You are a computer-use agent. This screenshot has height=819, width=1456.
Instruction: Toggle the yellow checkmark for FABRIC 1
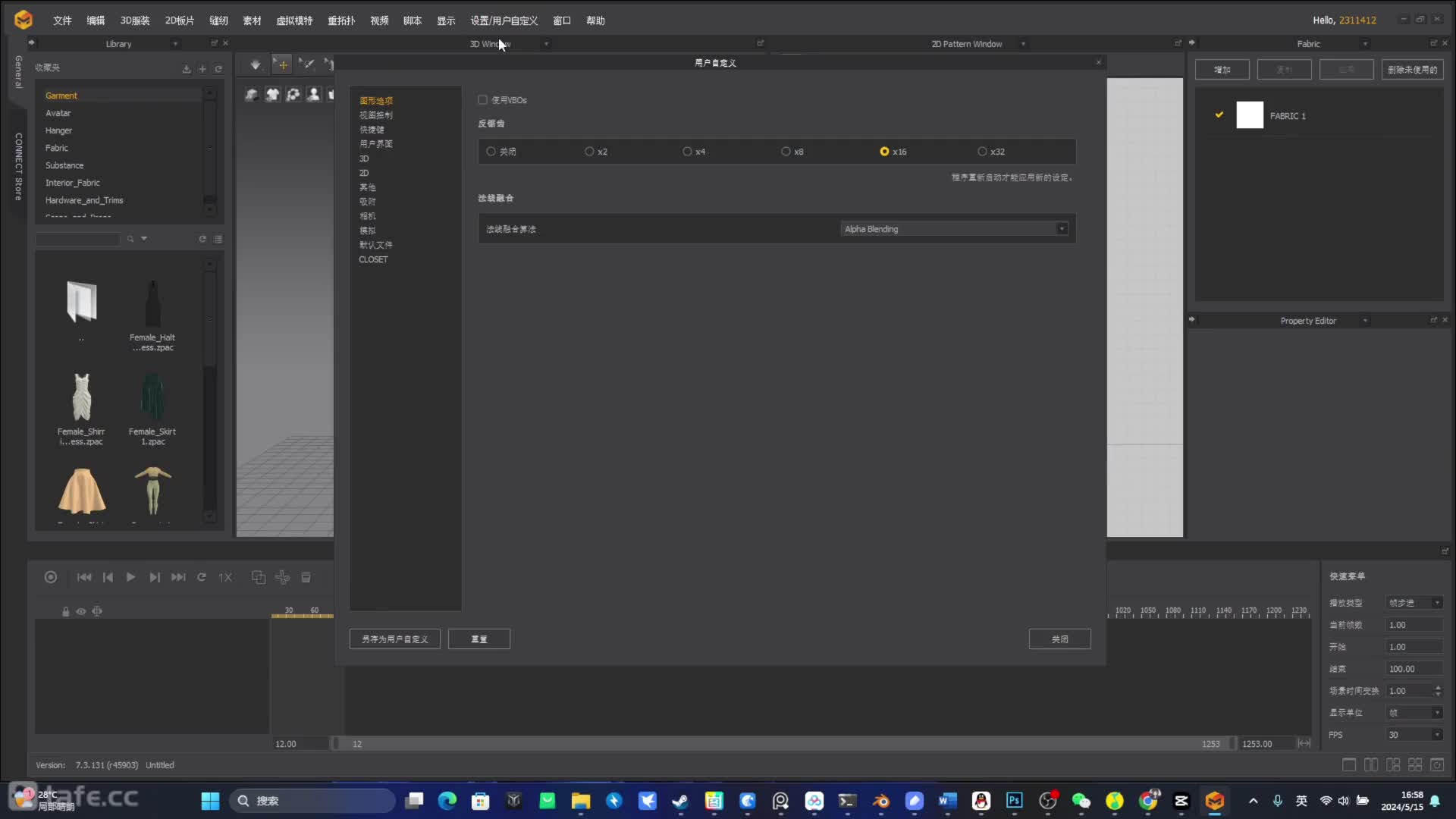(x=1219, y=115)
